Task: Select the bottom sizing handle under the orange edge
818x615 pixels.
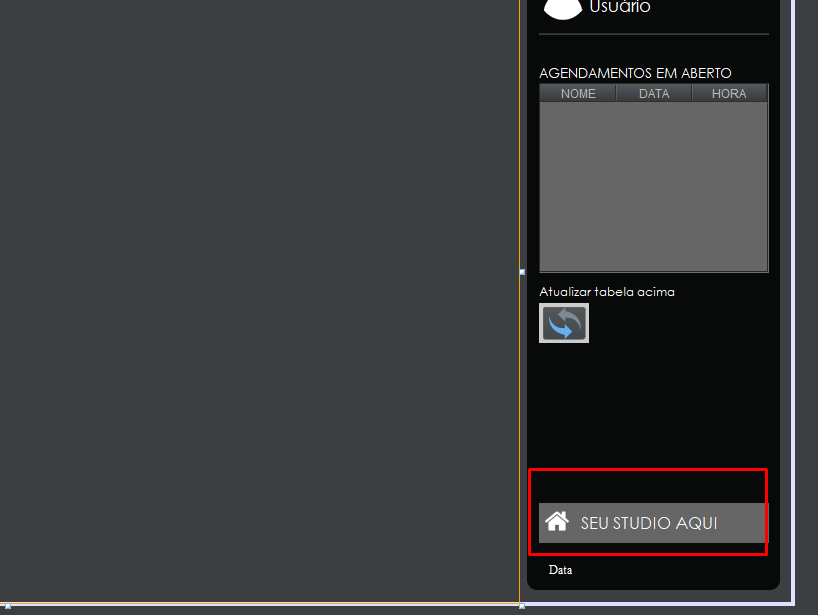Action: click(522, 606)
